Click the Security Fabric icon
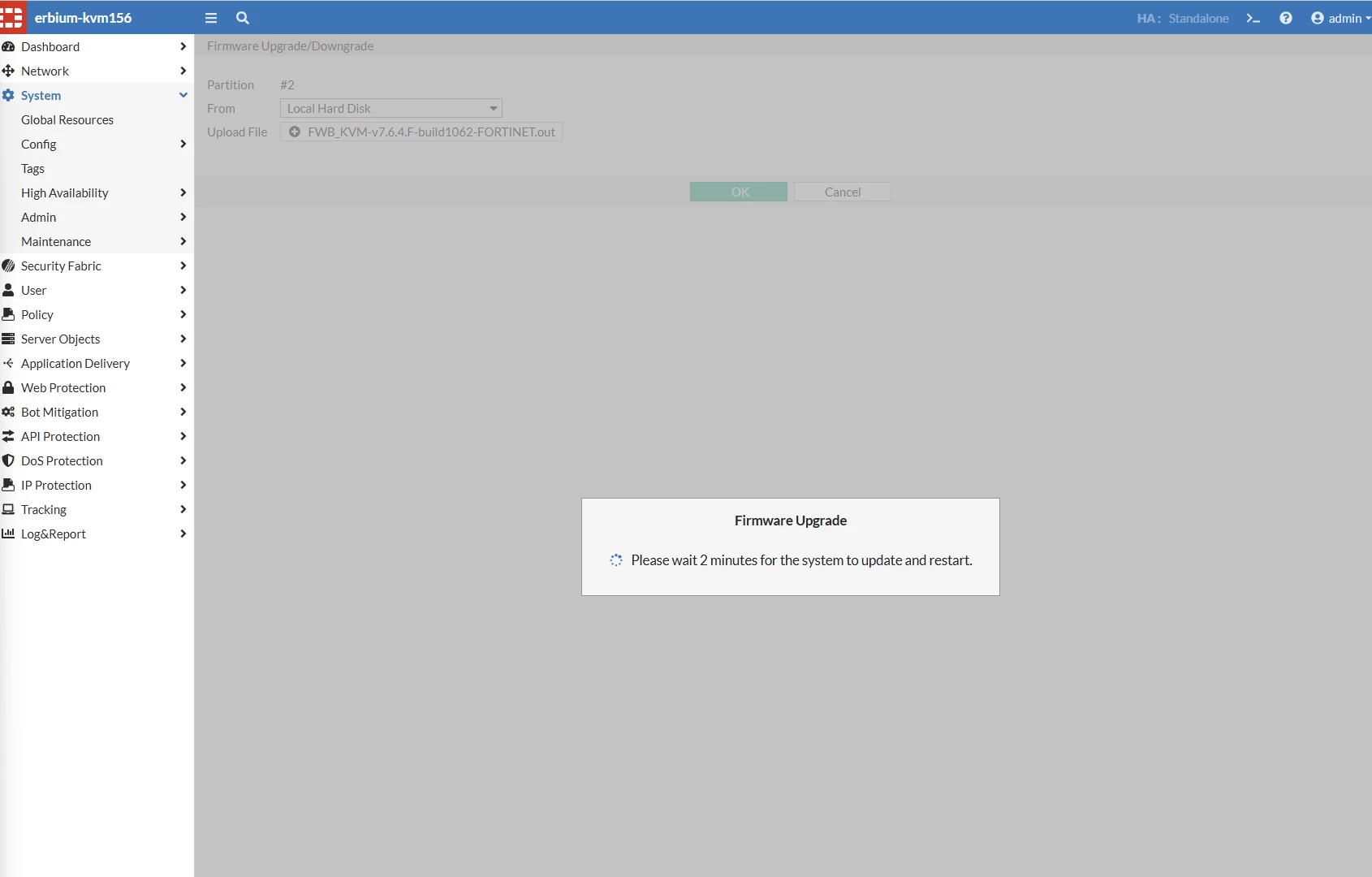 tap(8, 266)
